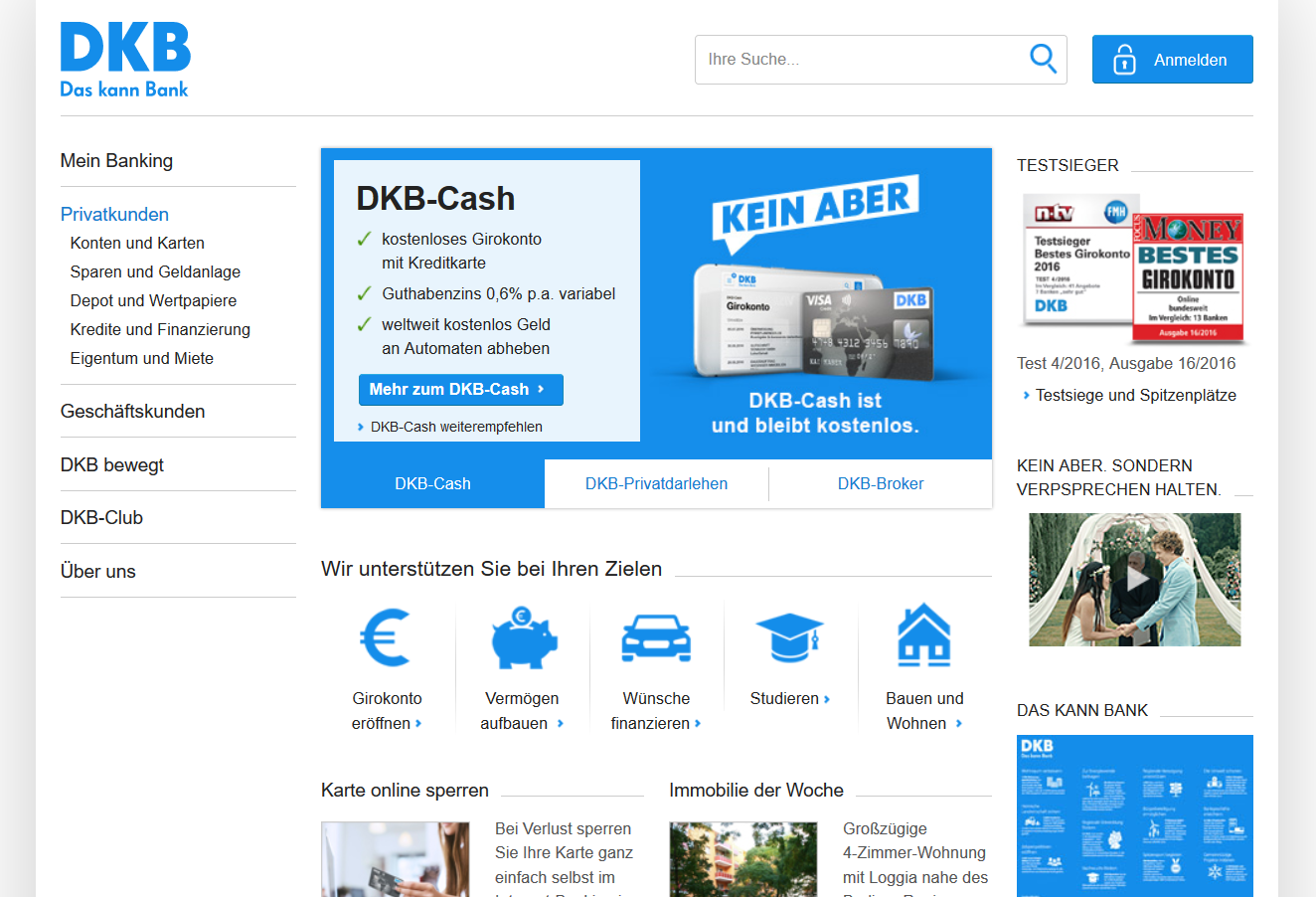Open Eigentum und Miete
The width and height of the screenshot is (1316, 897).
click(x=141, y=358)
